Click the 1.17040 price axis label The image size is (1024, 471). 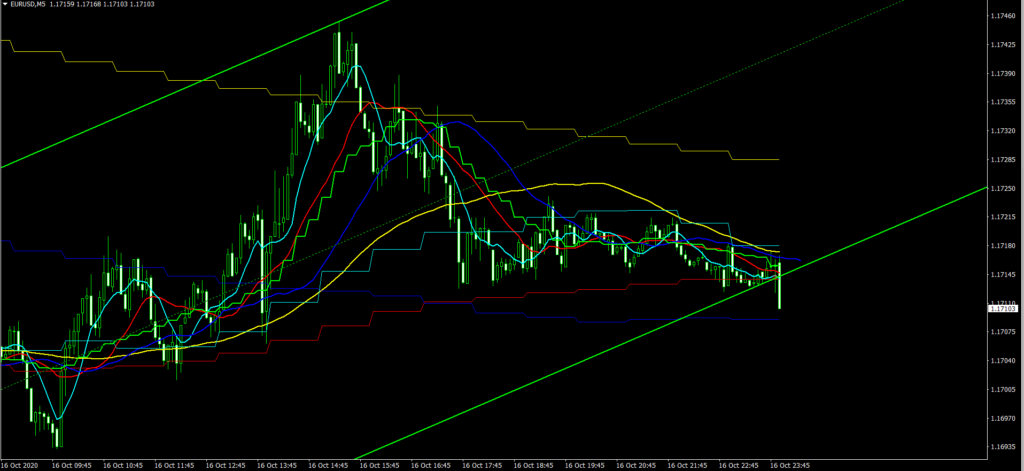[x=1002, y=360]
